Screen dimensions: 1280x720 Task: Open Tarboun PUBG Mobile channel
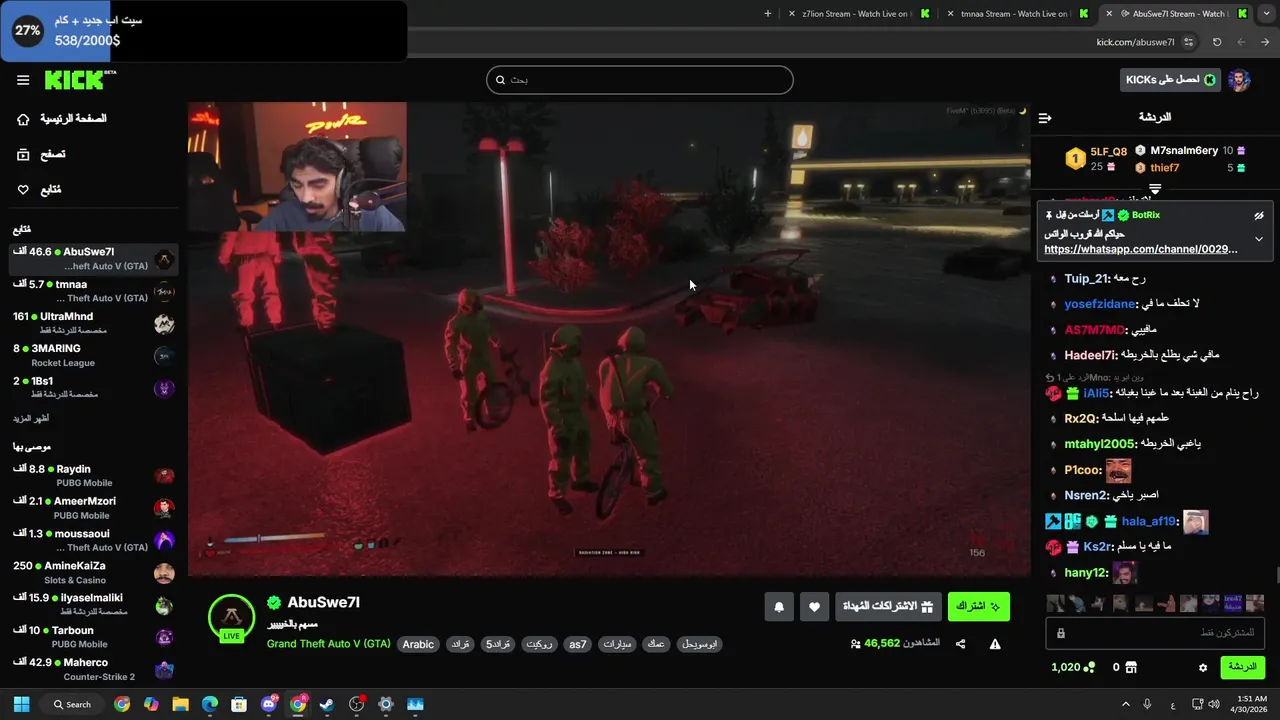click(x=94, y=637)
